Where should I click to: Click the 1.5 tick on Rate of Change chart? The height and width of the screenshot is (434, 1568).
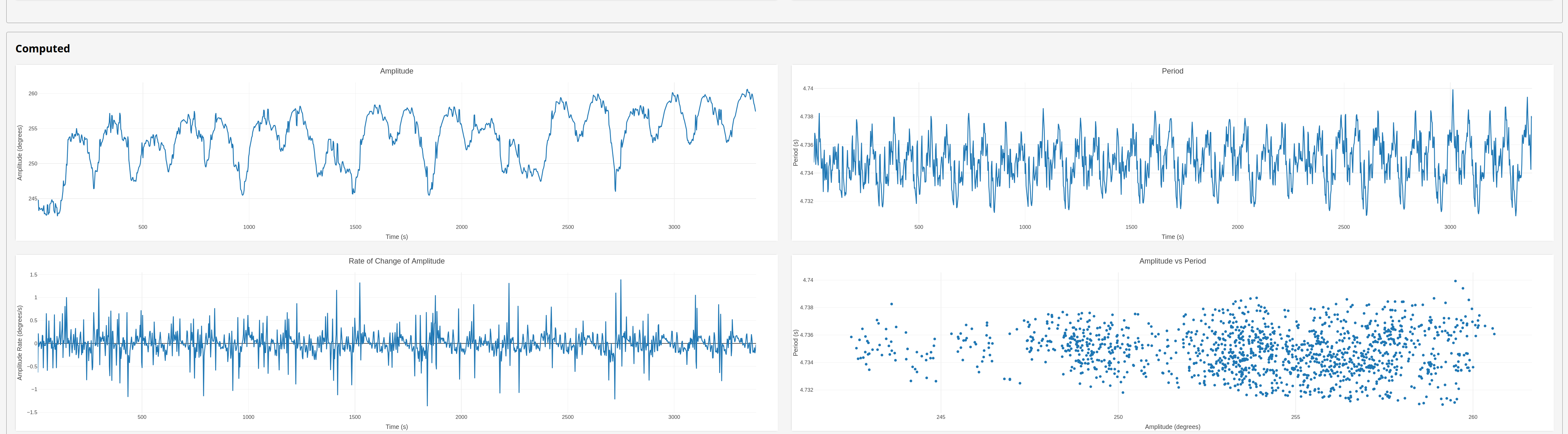point(33,275)
